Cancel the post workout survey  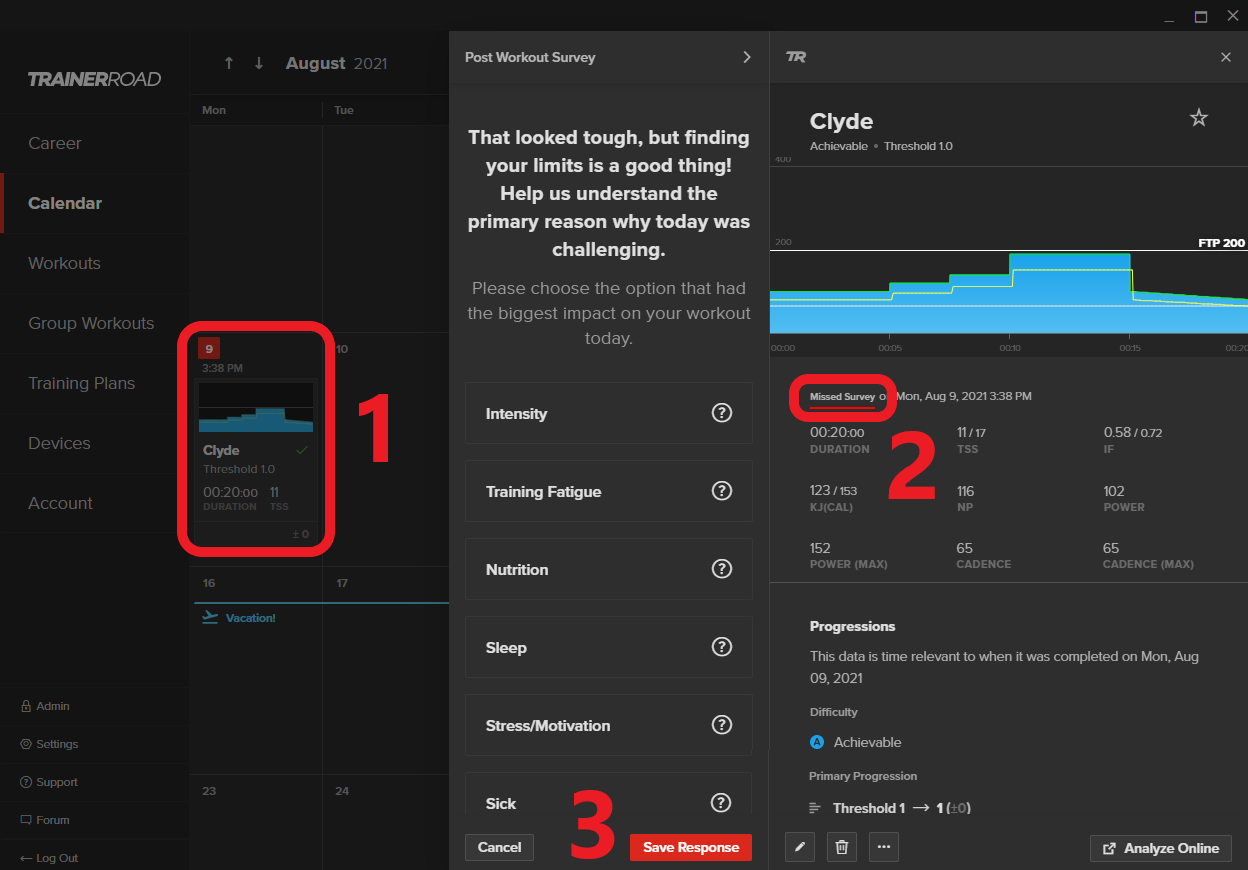pyautogui.click(x=499, y=847)
